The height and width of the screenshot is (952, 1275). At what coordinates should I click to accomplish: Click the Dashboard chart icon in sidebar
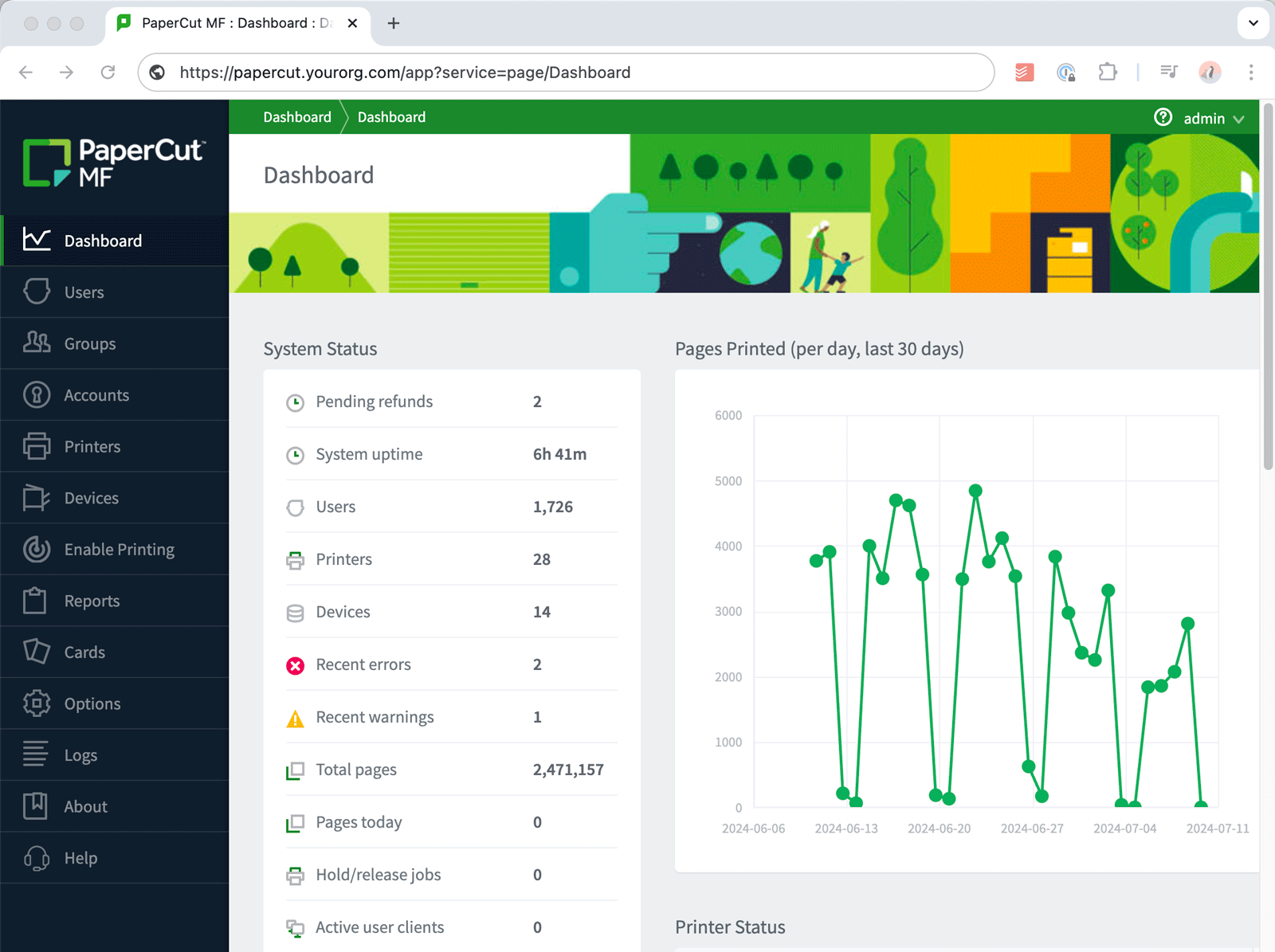(x=37, y=240)
